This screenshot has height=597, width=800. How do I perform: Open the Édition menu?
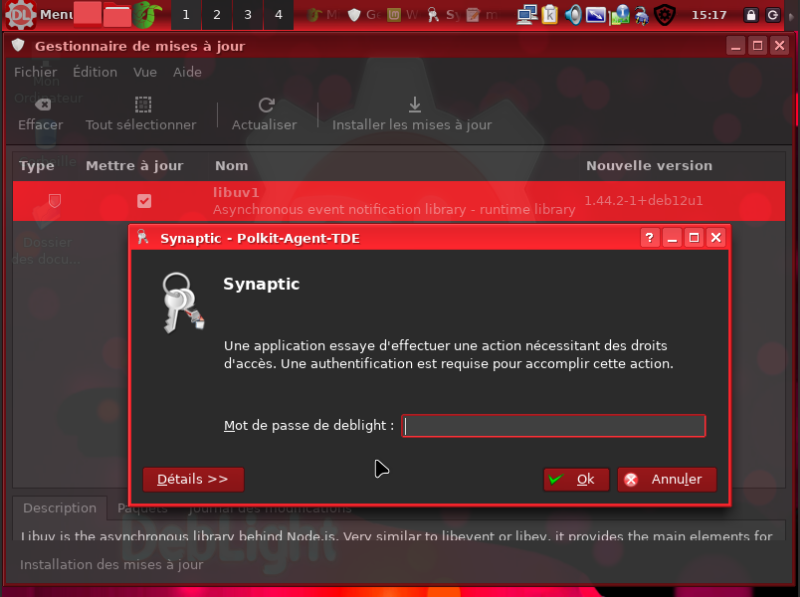coord(95,72)
